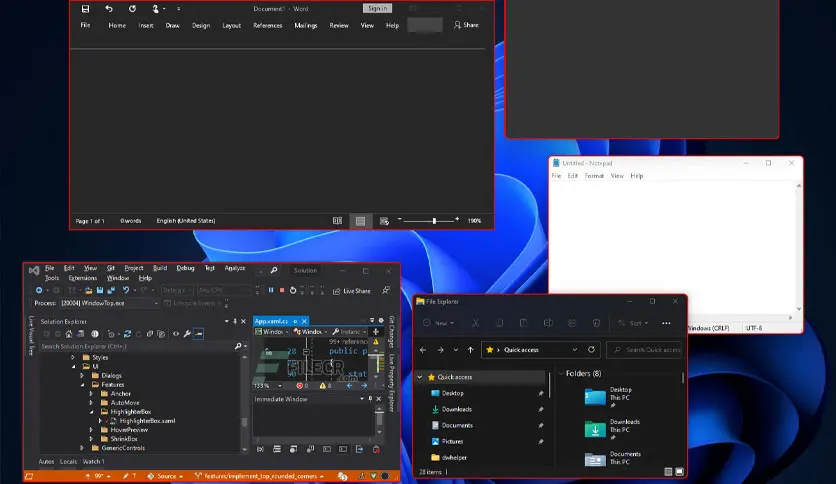Click inside the Notepad text area
The image size is (836, 484).
(672, 248)
